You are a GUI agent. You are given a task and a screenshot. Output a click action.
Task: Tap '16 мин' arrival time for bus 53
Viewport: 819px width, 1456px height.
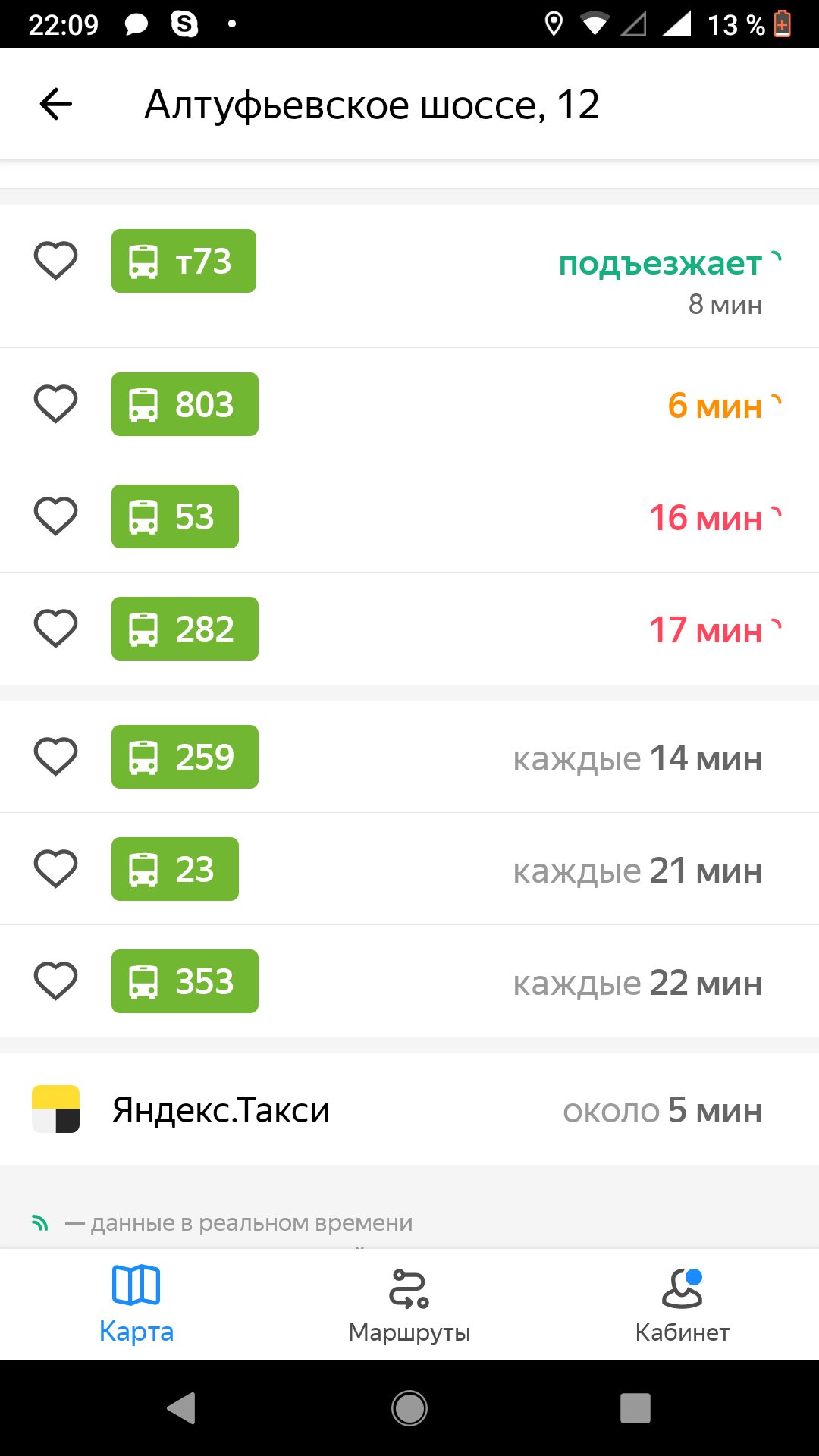coord(705,518)
